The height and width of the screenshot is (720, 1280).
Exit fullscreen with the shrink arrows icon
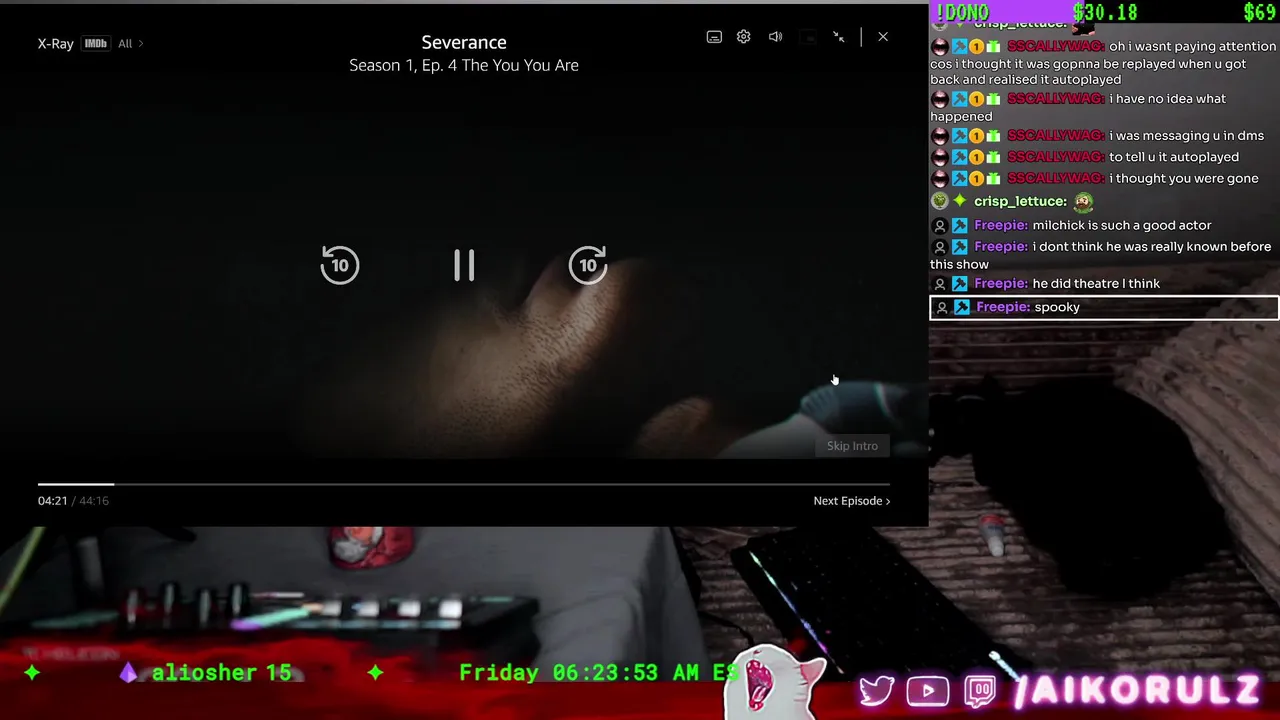pyautogui.click(x=839, y=37)
